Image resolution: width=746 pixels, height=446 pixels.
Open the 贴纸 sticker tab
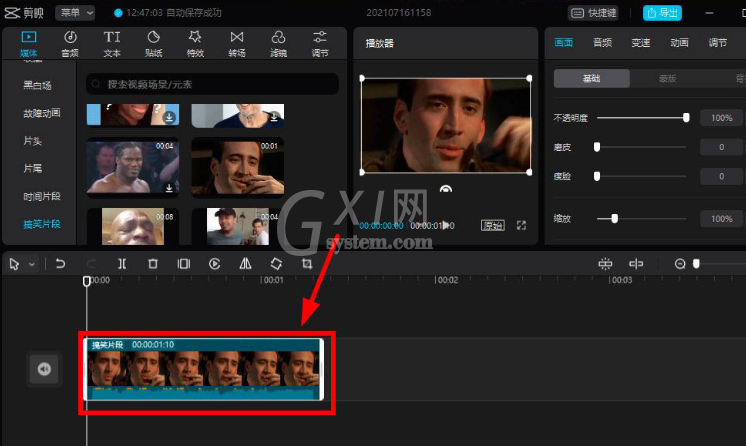point(153,44)
